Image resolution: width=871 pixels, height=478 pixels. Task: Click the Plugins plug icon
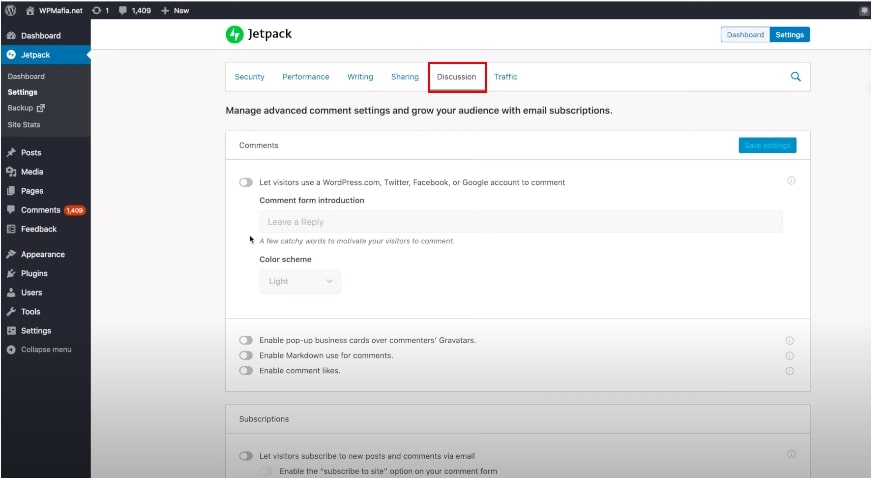tap(11, 273)
